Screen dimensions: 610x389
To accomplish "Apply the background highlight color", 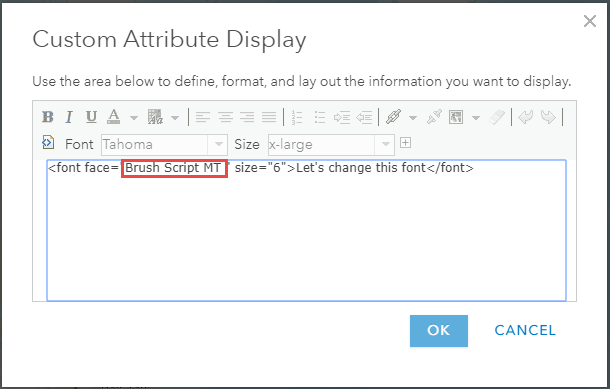I will (155, 117).
